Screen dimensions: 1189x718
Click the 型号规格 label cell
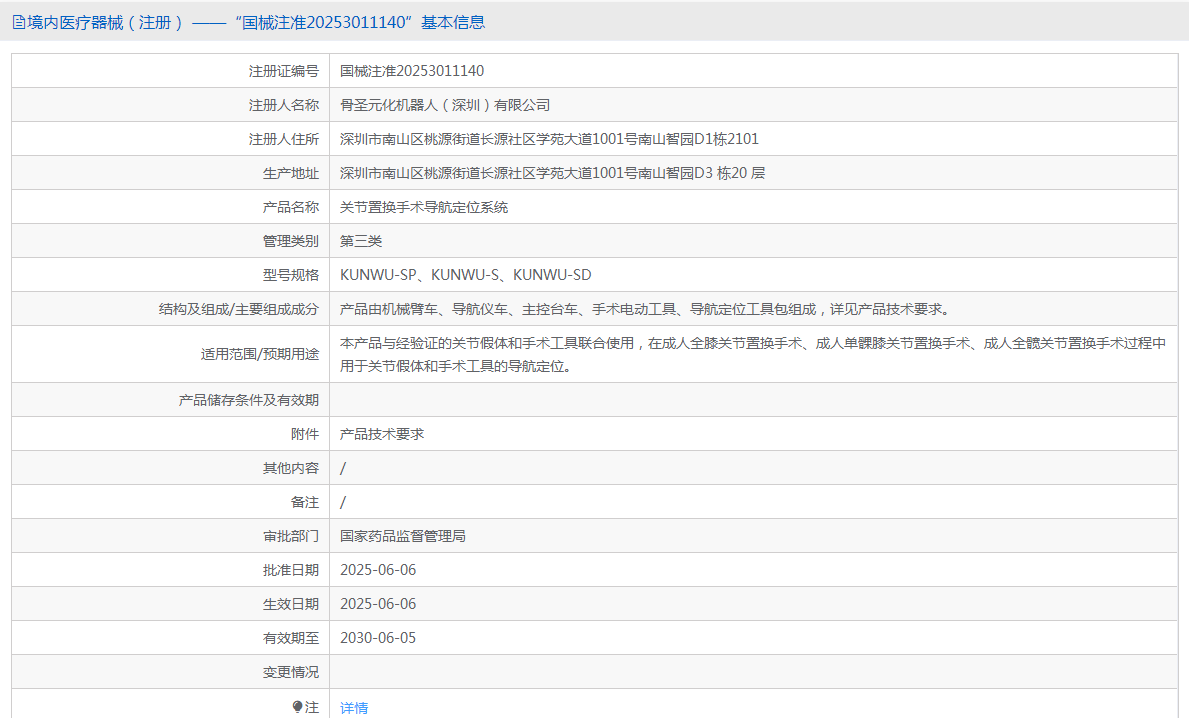[x=171, y=274]
